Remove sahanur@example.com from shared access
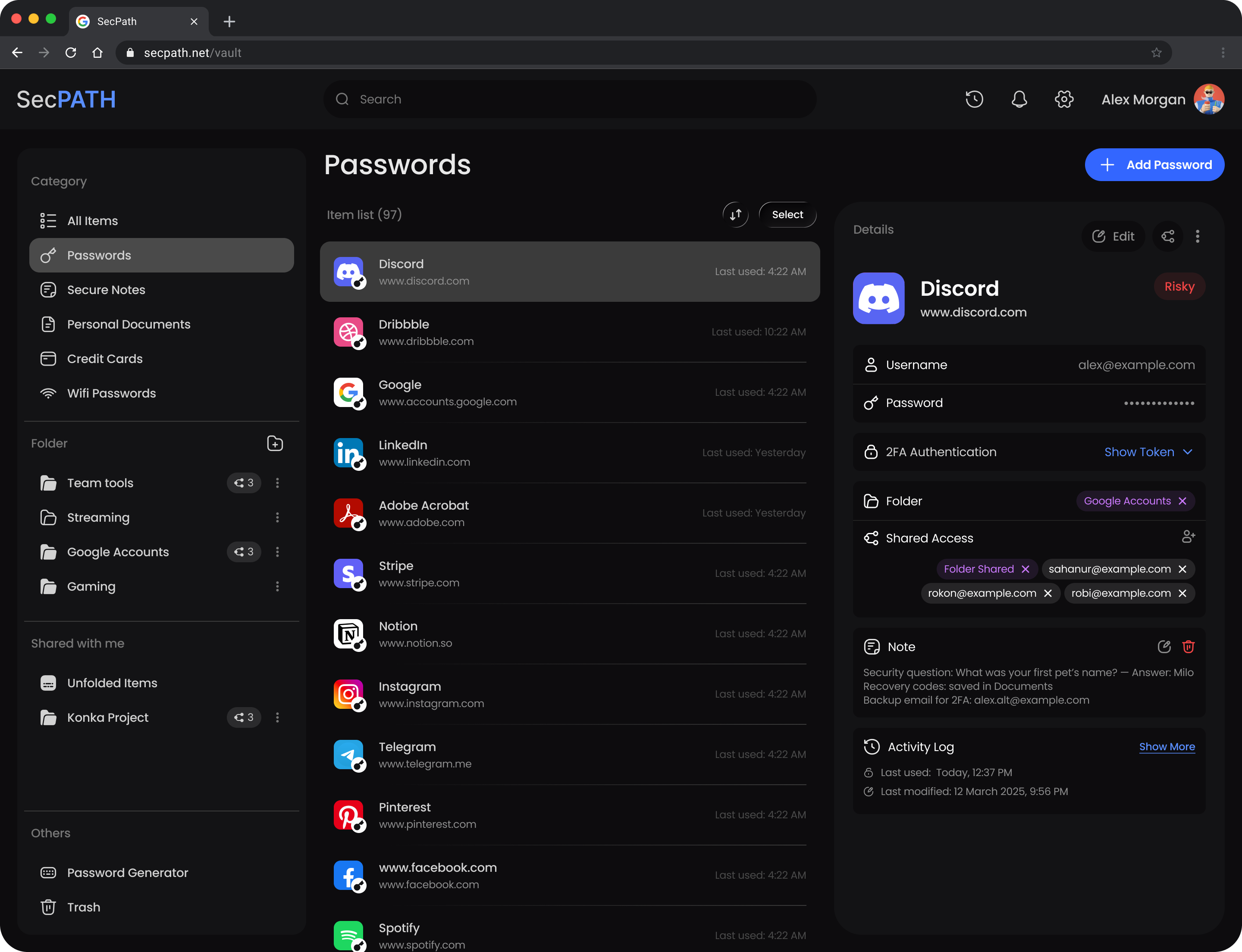 tap(1182, 569)
